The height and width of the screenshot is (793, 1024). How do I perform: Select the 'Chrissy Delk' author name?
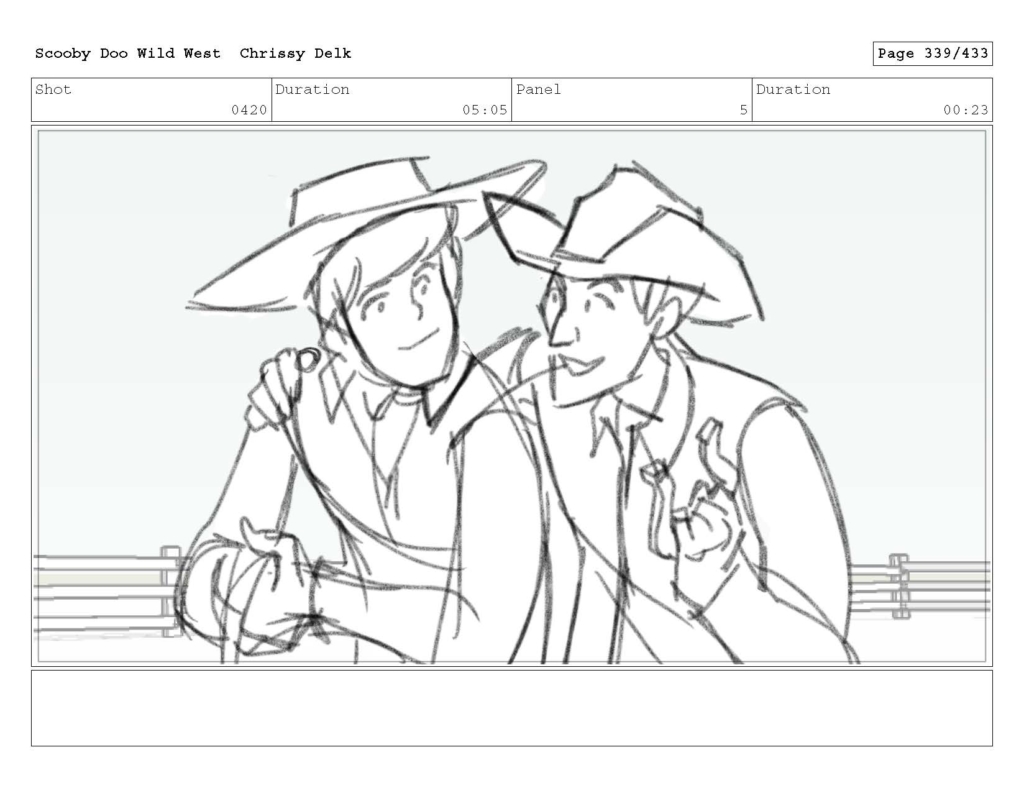[x=295, y=54]
